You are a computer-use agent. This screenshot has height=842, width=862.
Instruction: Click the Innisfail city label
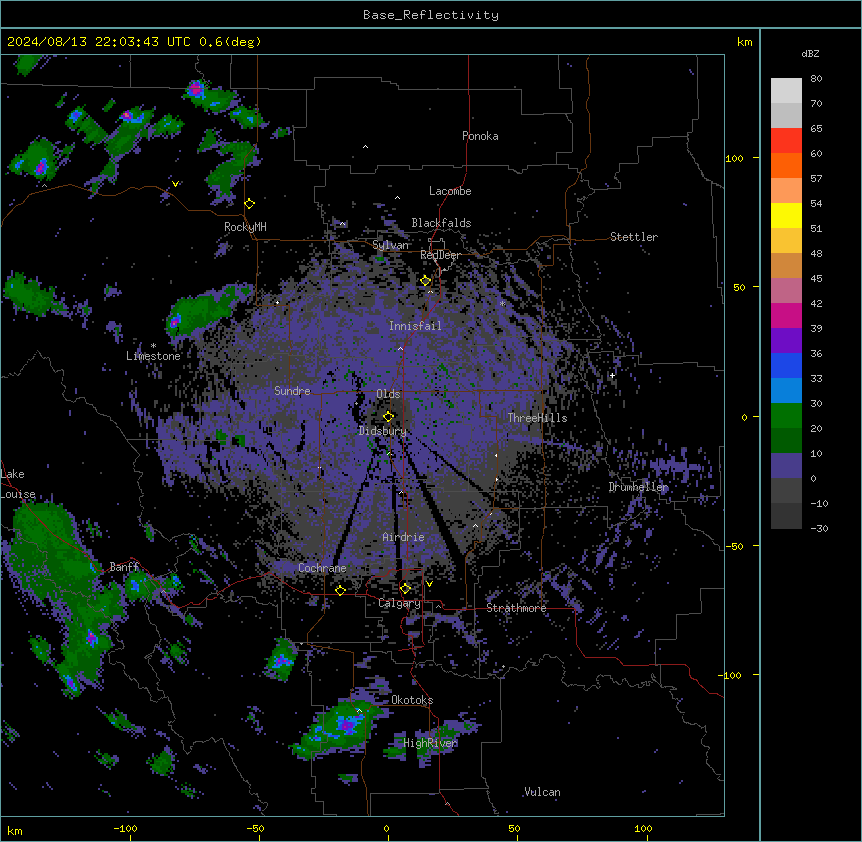click(415, 326)
